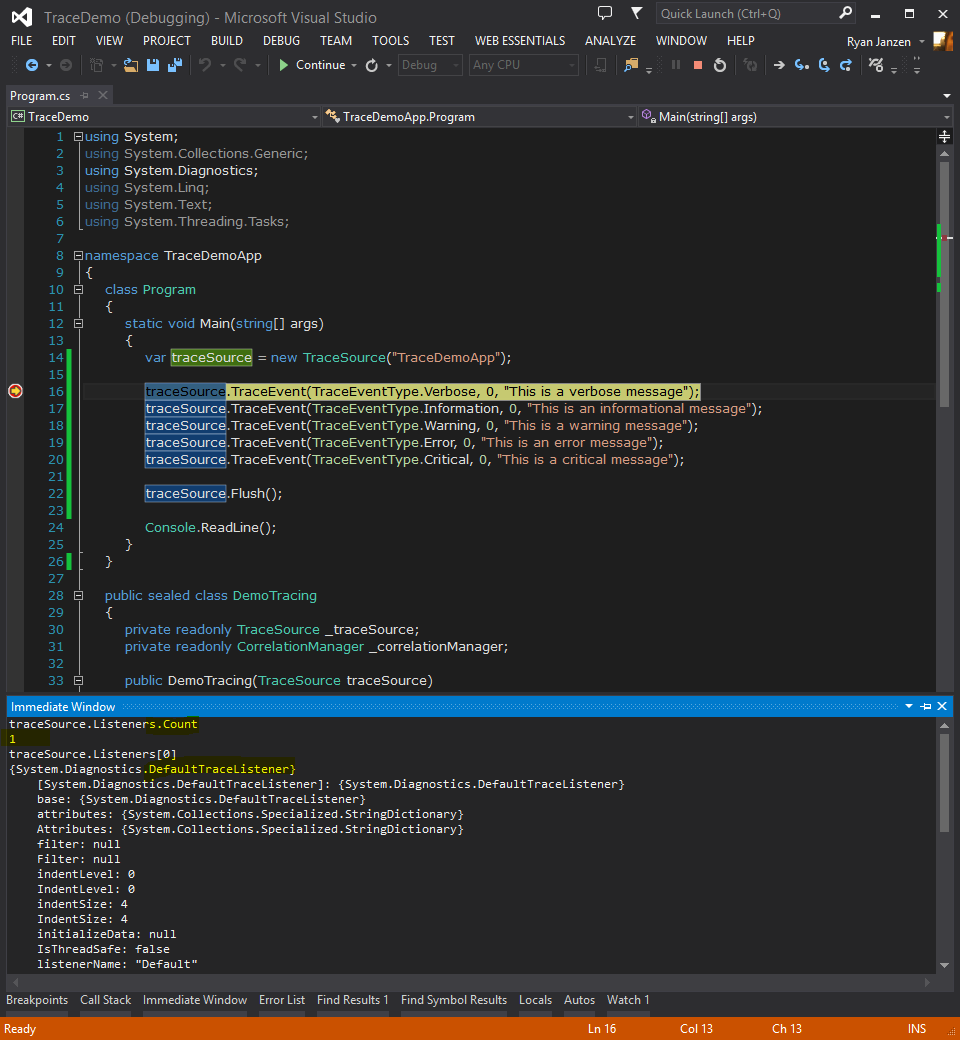
Task: Open the Debug configuration dropdown
Action: [430, 65]
